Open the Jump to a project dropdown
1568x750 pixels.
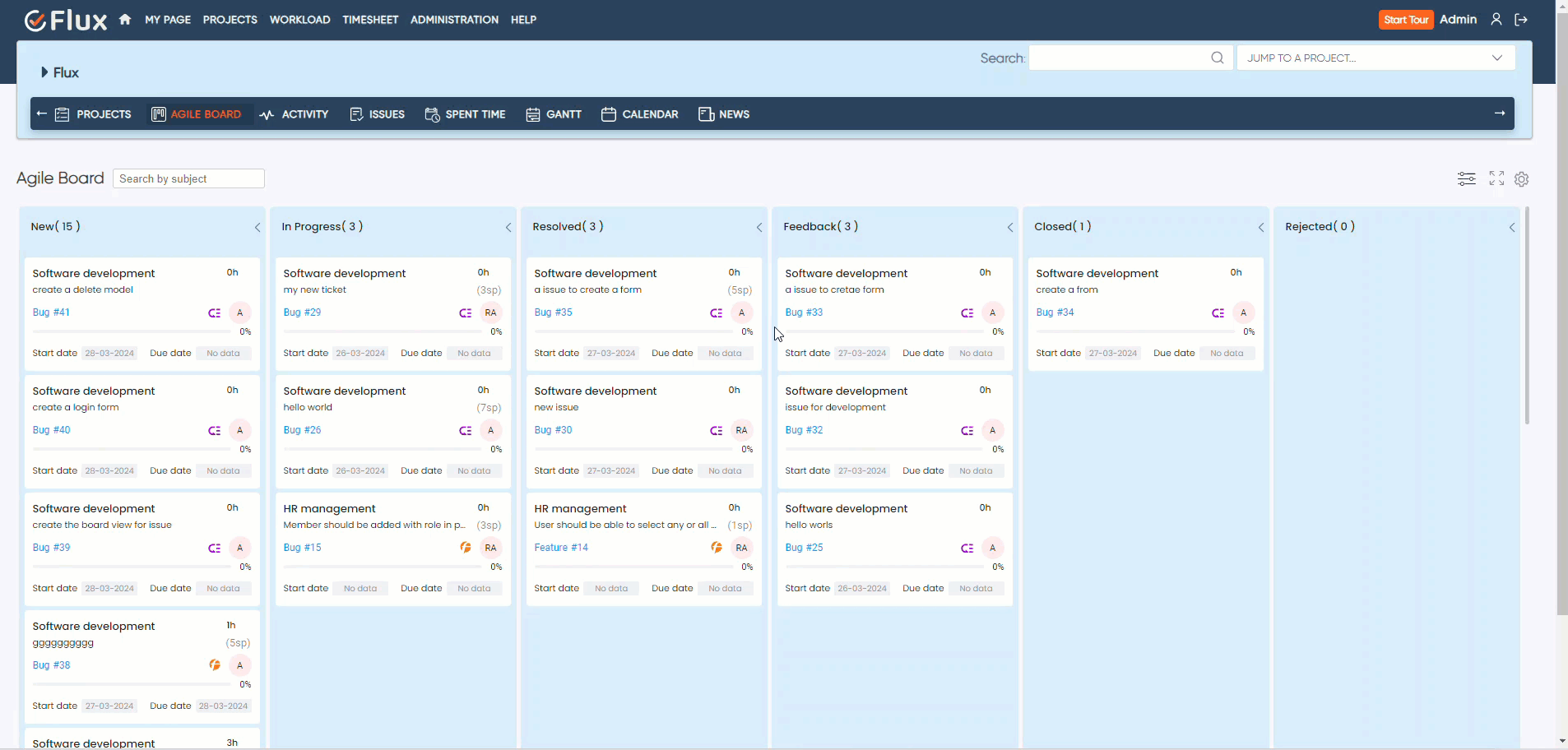click(x=1375, y=58)
